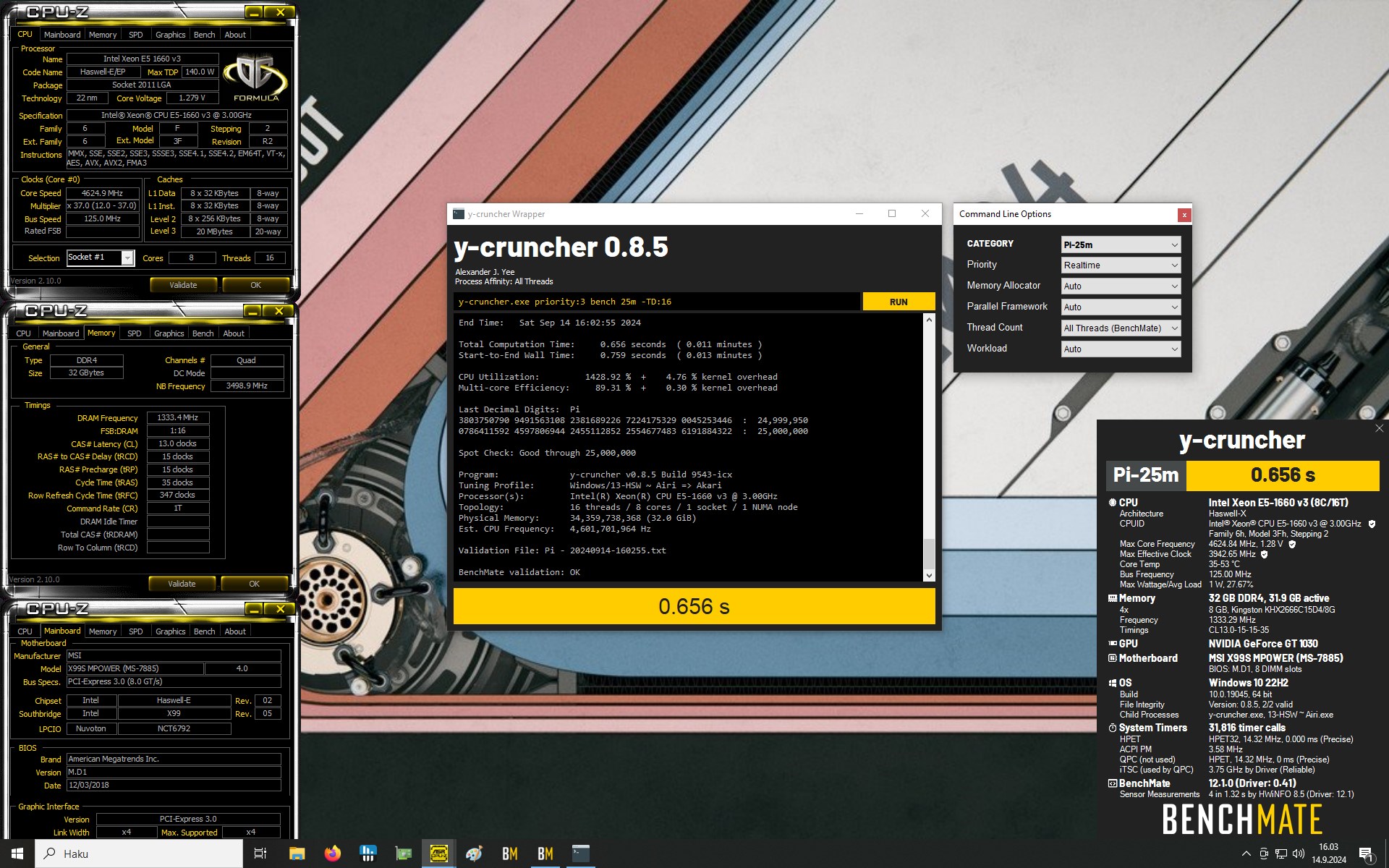The width and height of the screenshot is (1389, 868).
Task: Click 'Windows 10 22H2' in BenchMate overlay
Action: [x=1249, y=683]
